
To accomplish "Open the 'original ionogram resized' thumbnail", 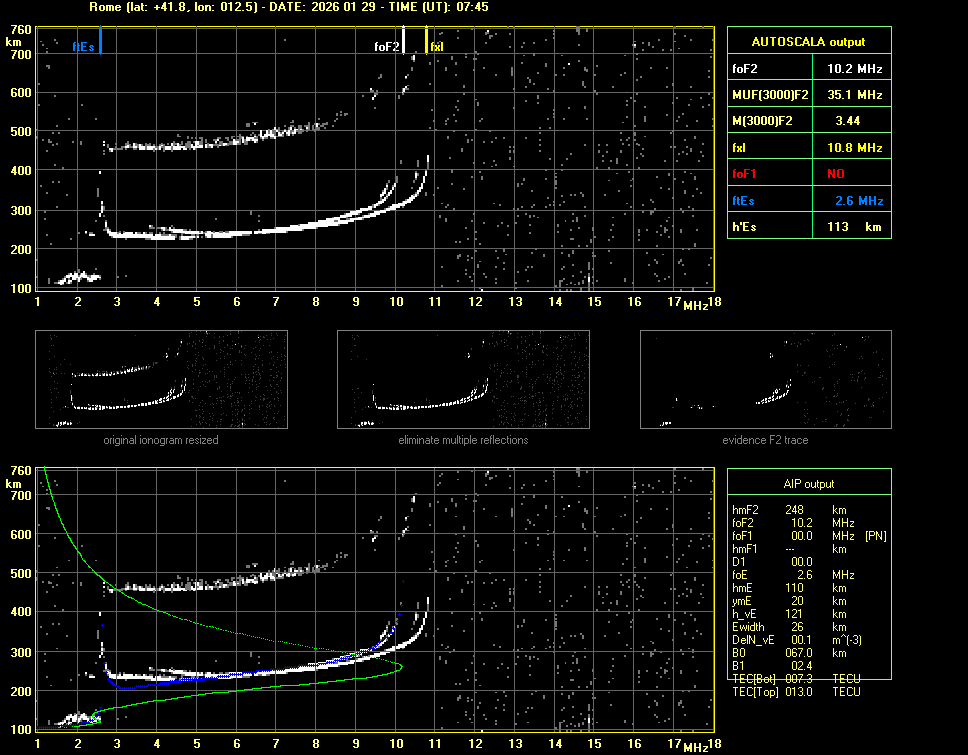I will pos(161,380).
